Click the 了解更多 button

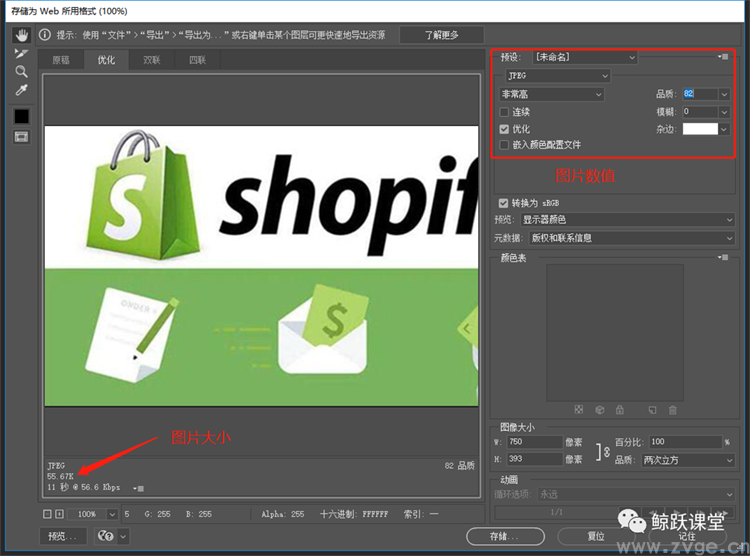441,35
